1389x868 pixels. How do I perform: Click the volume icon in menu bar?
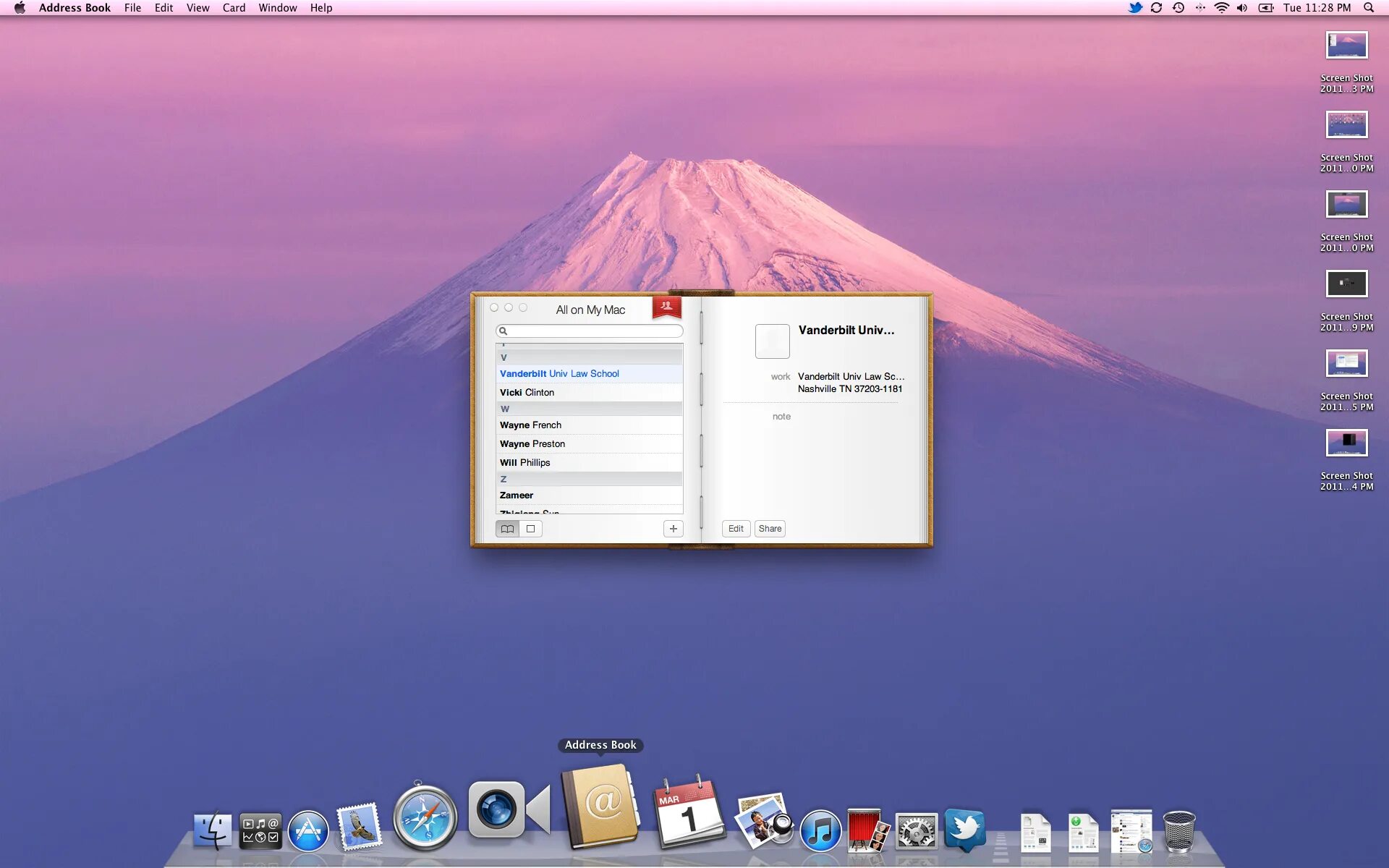1242,8
